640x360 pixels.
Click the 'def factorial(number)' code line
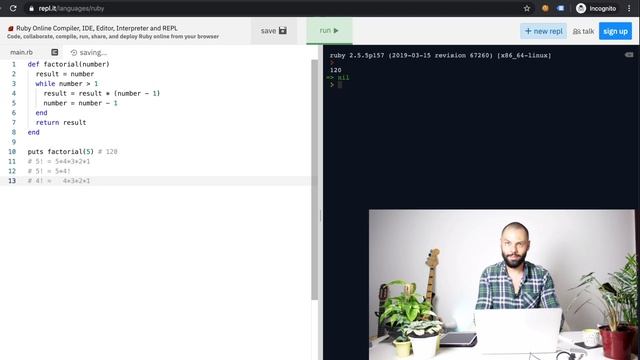coord(69,64)
